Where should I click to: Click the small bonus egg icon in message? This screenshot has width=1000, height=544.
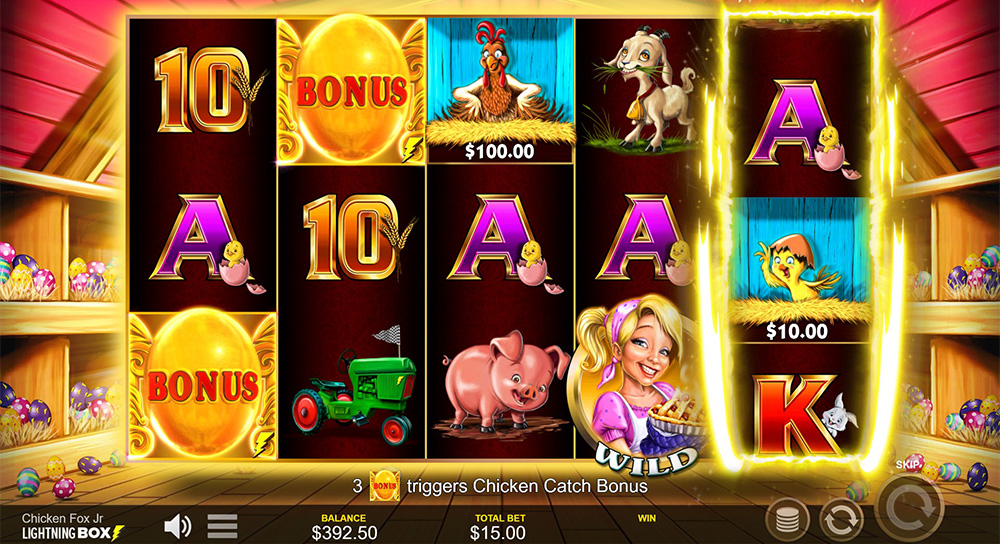(x=385, y=486)
